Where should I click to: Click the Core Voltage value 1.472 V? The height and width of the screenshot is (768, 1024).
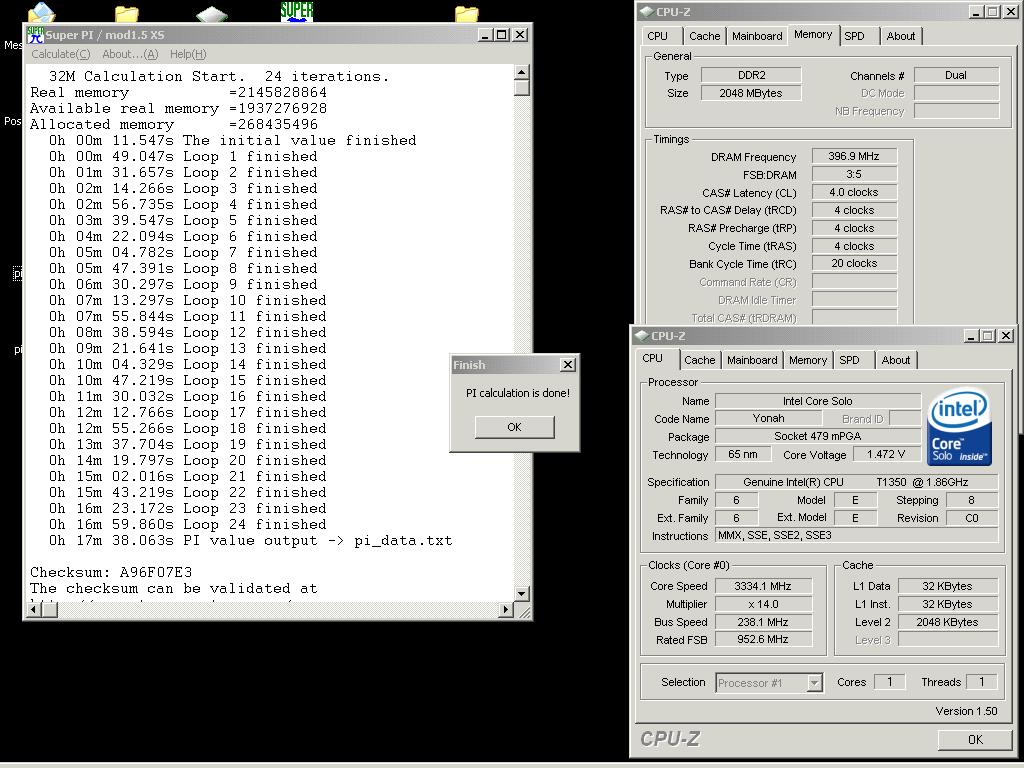886,454
